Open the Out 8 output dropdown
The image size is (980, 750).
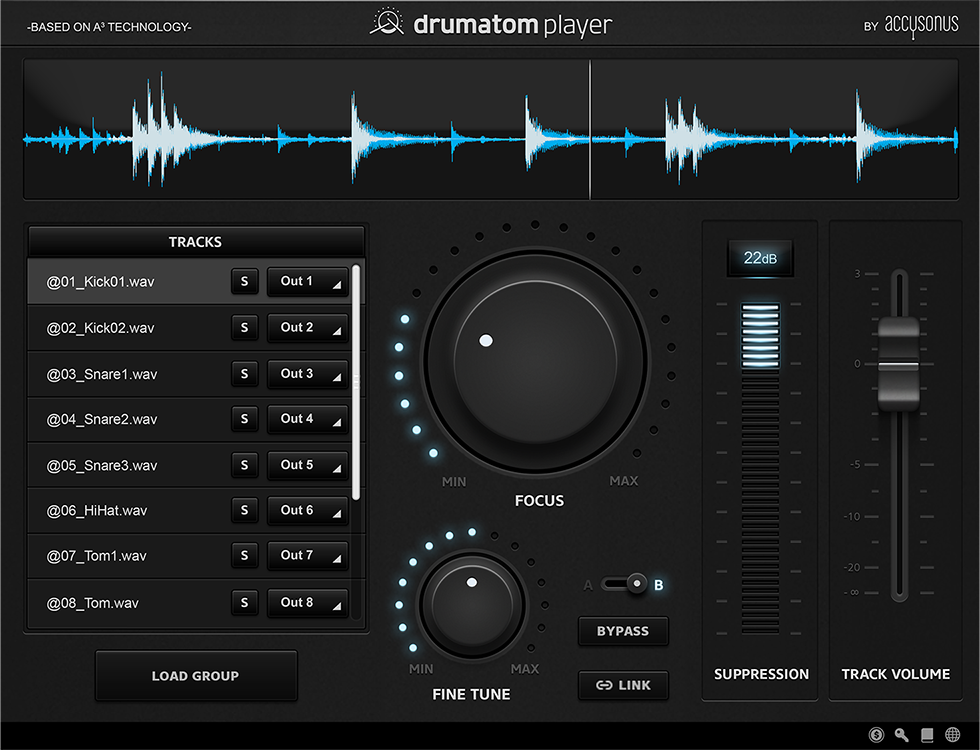pos(308,602)
